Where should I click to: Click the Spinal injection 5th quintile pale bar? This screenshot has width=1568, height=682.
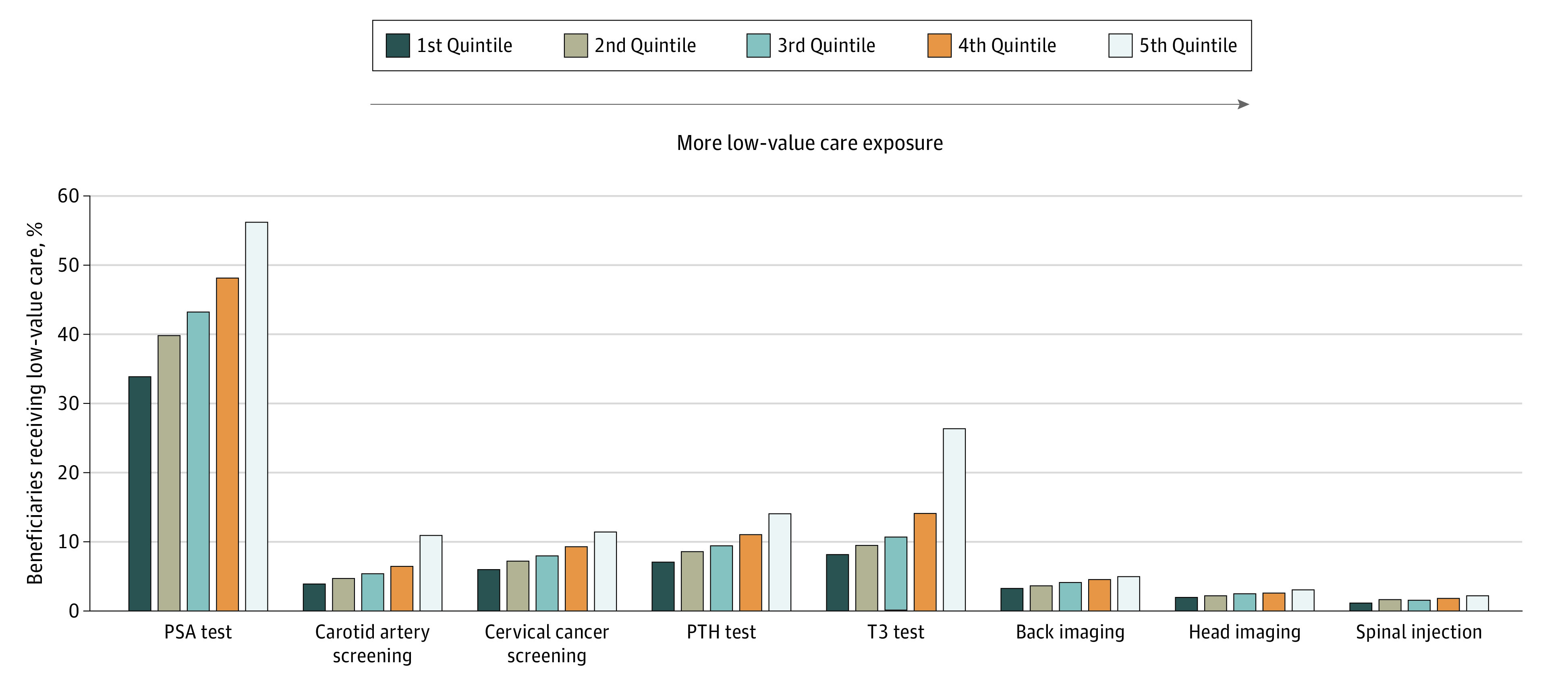[x=1477, y=603]
